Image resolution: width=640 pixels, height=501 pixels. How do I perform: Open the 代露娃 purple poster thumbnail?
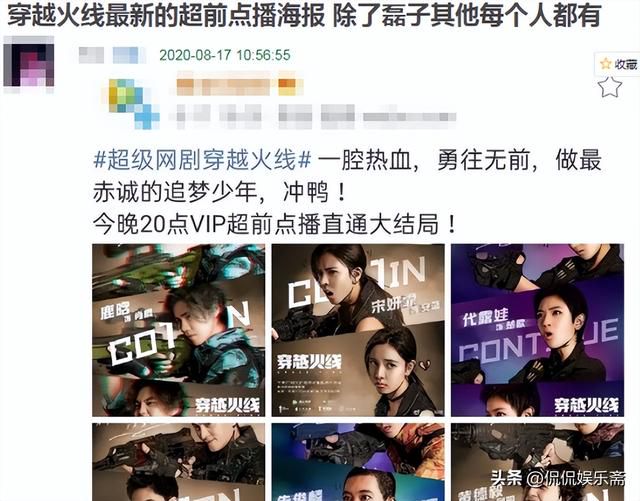[537, 330]
